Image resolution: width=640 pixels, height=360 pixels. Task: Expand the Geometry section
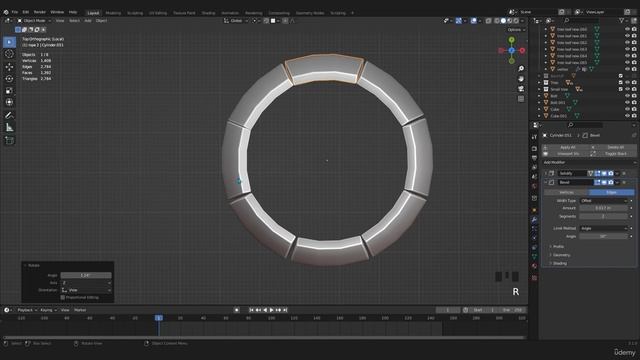560,255
